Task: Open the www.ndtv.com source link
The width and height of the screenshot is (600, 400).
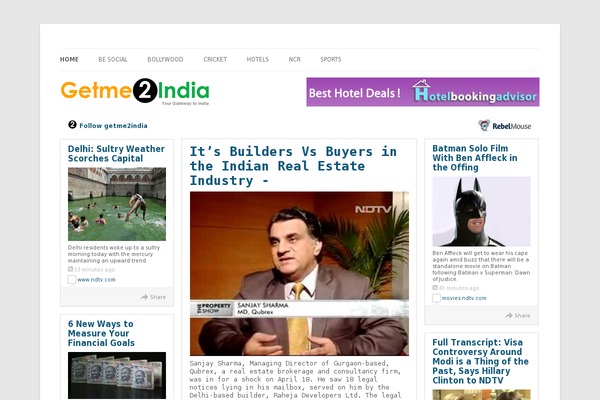Action: click(96, 280)
